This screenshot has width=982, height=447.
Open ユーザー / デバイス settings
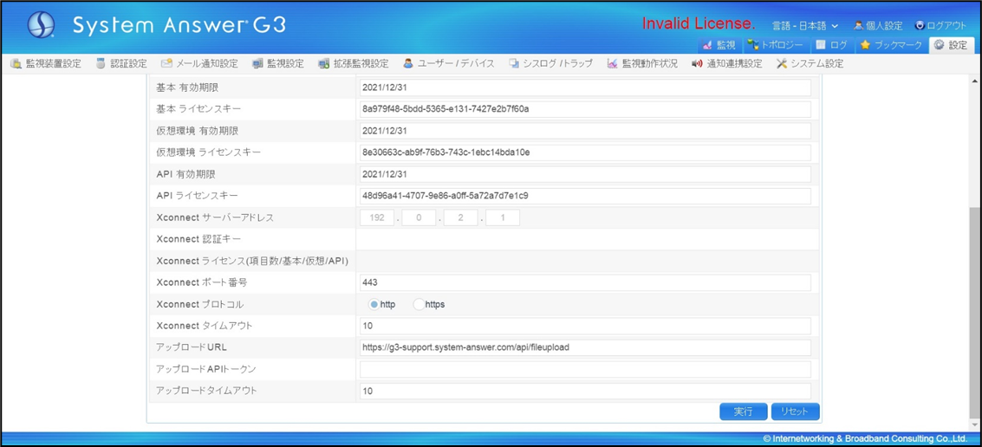click(x=448, y=64)
